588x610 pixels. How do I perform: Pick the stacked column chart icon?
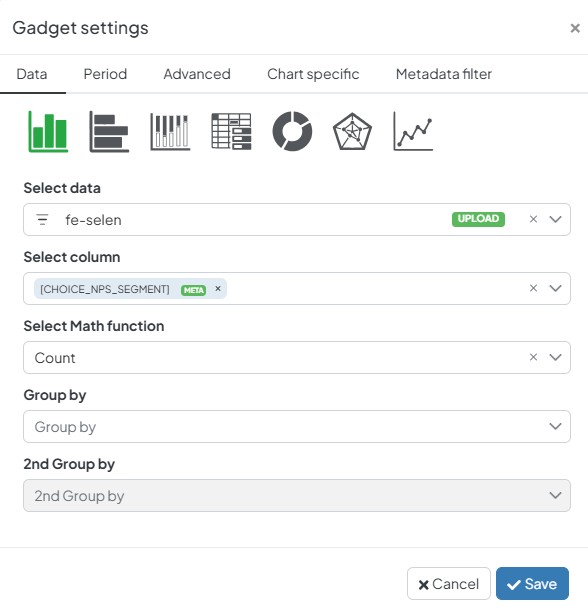tap(170, 131)
